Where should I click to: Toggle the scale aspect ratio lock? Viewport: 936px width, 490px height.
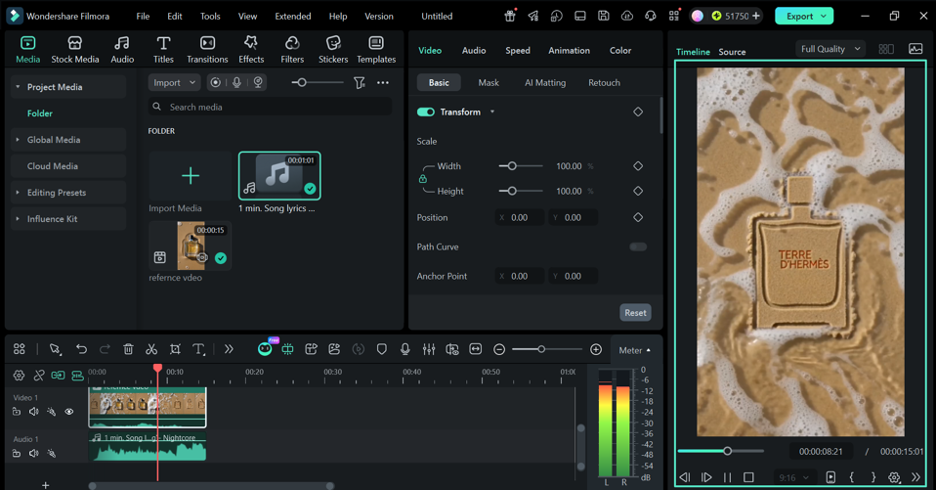coord(423,178)
